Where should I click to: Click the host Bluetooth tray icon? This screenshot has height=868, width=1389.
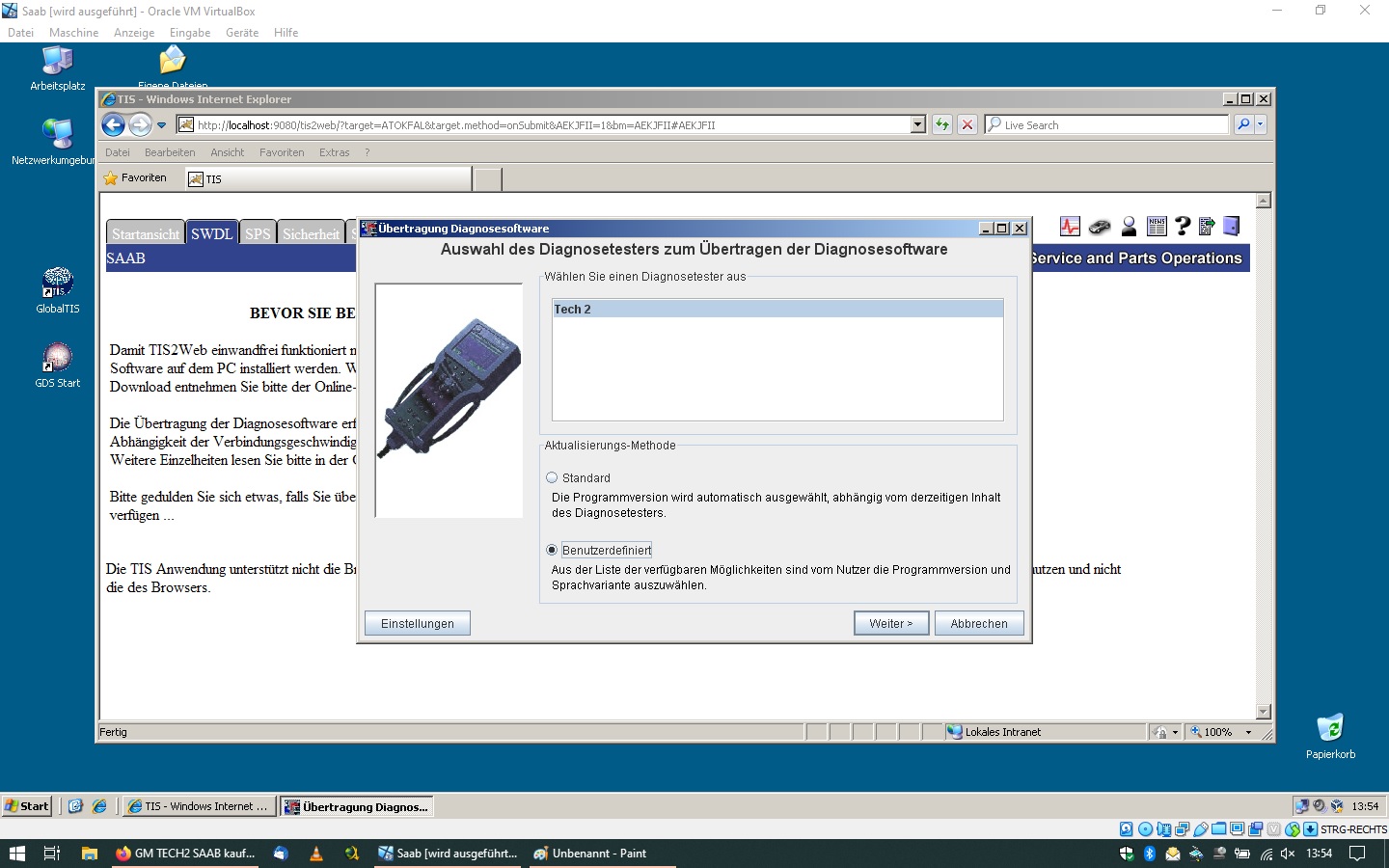point(1150,854)
